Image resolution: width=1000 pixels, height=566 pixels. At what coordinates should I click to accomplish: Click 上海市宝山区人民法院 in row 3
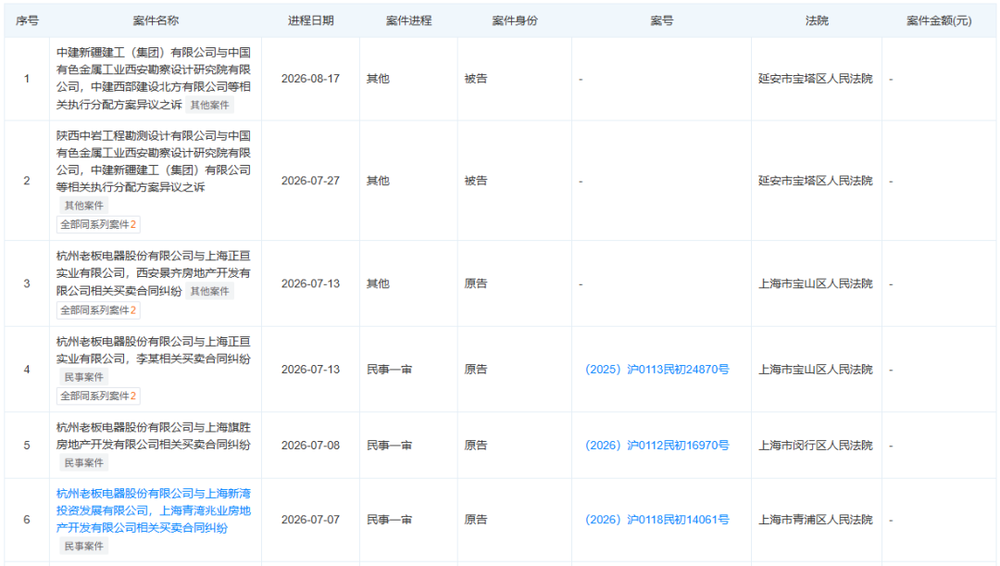click(x=815, y=283)
